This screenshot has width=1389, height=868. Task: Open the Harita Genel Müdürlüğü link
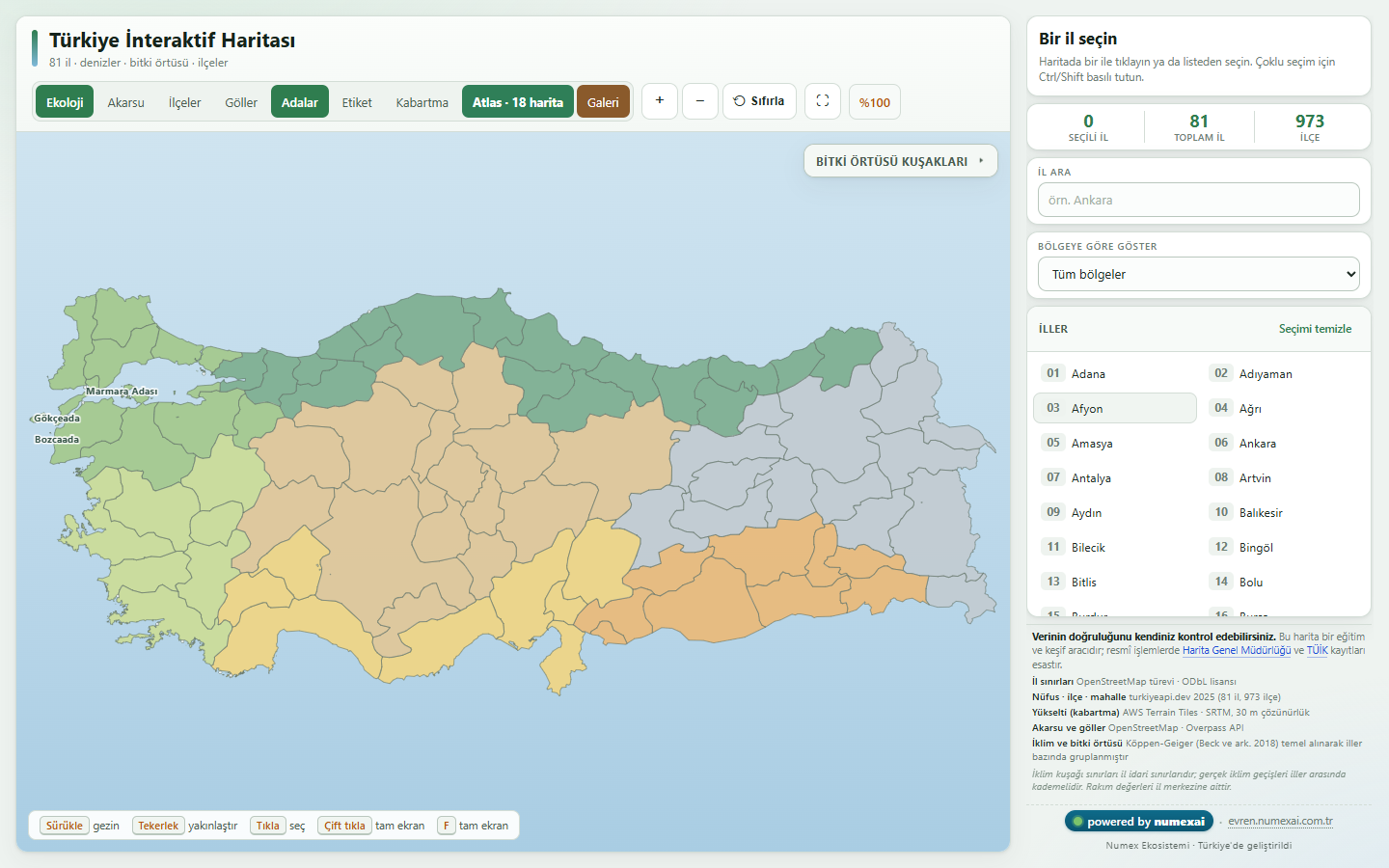coord(1237,650)
